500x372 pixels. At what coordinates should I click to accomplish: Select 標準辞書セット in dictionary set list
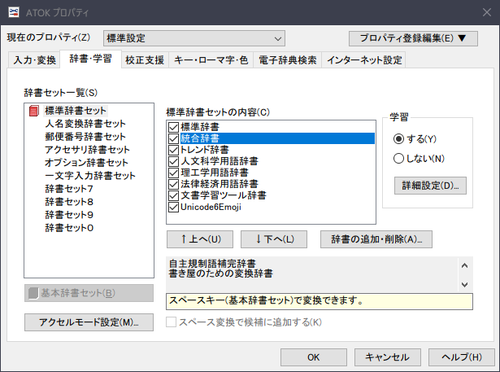tap(75, 111)
